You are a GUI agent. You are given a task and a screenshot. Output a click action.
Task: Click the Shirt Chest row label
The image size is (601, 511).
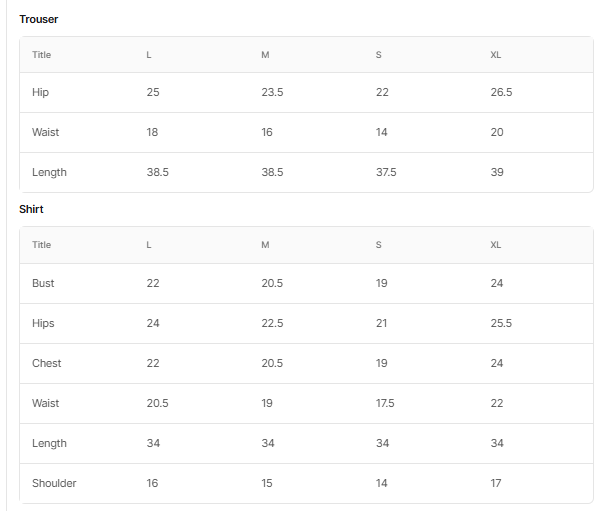(x=47, y=363)
